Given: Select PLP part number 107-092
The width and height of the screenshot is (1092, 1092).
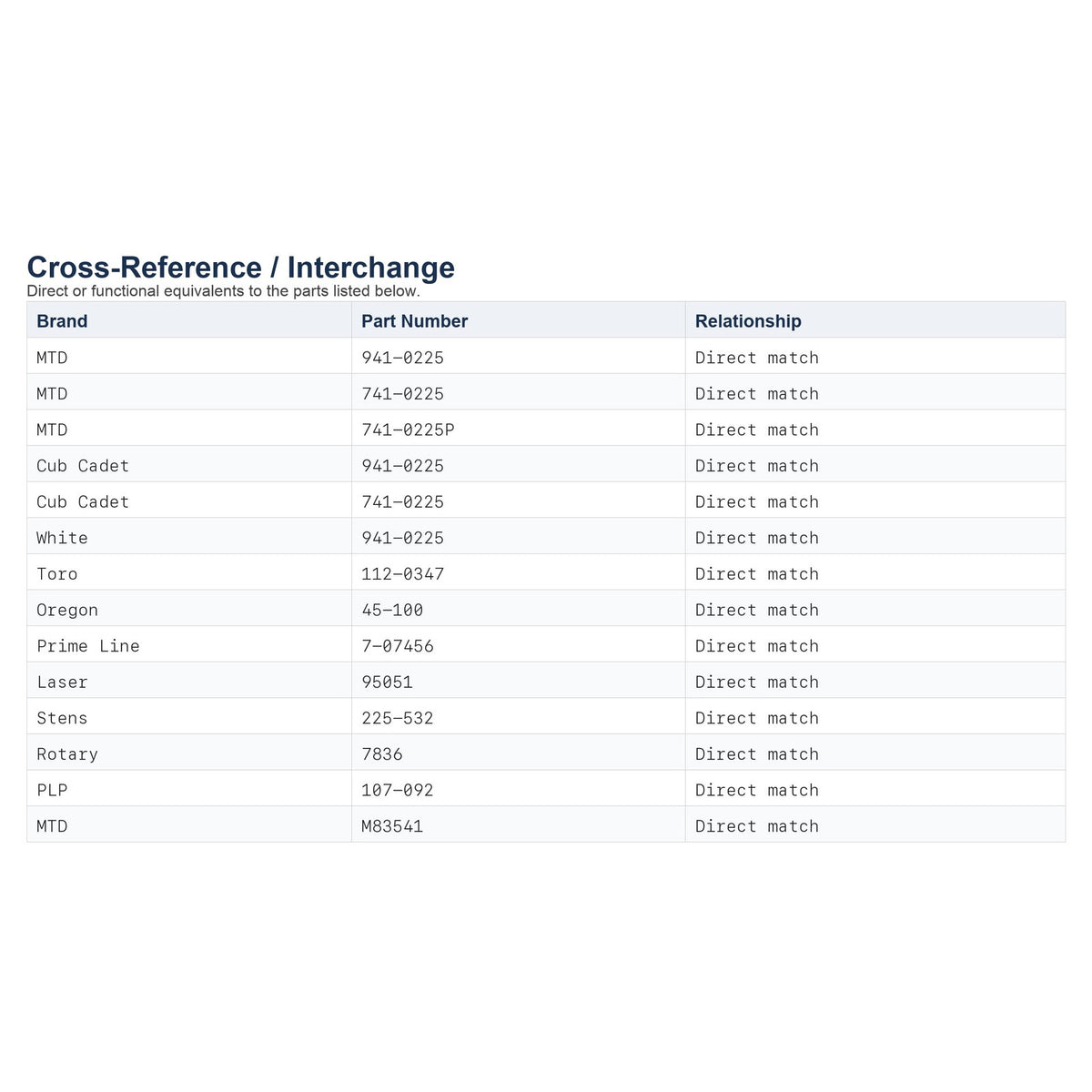Looking at the screenshot, I should 398,790.
